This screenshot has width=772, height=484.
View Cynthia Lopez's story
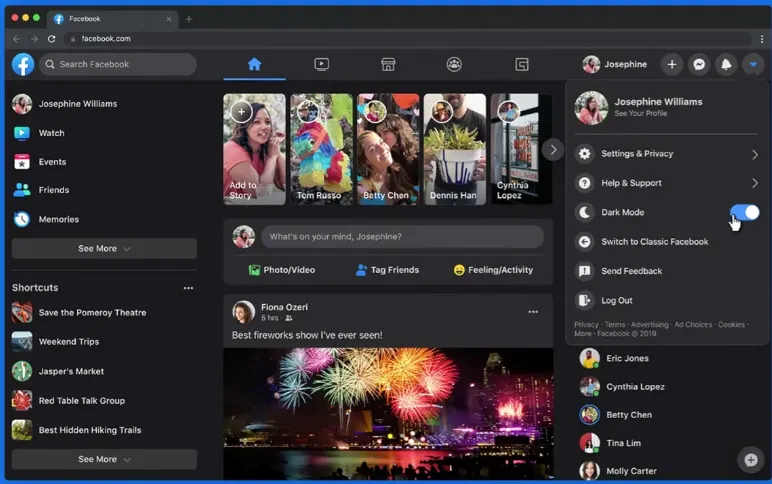(521, 149)
